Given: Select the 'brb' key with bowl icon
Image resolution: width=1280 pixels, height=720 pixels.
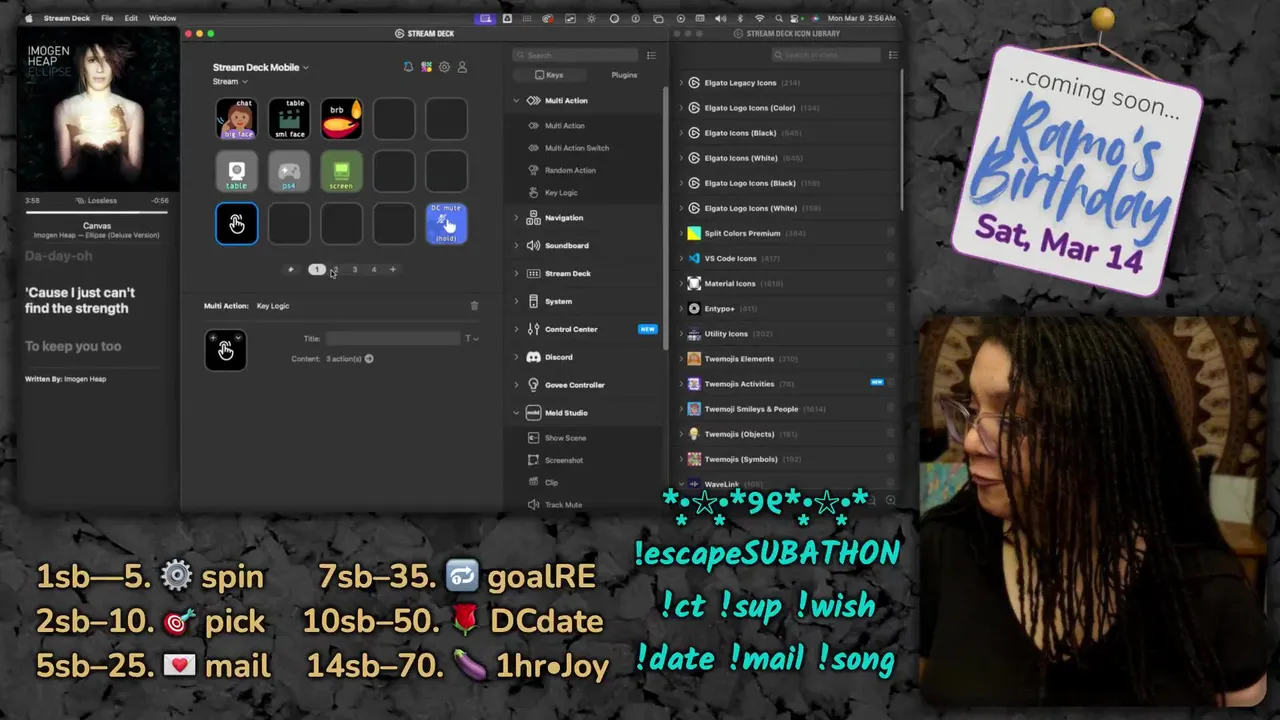Looking at the screenshot, I should click(x=341, y=119).
